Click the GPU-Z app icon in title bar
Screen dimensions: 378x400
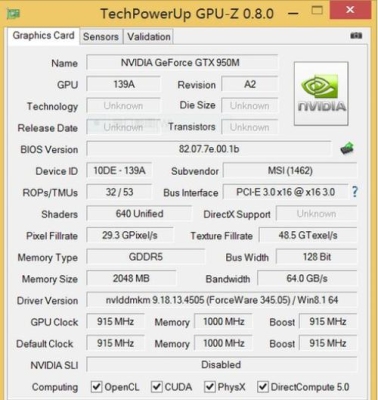click(13, 14)
